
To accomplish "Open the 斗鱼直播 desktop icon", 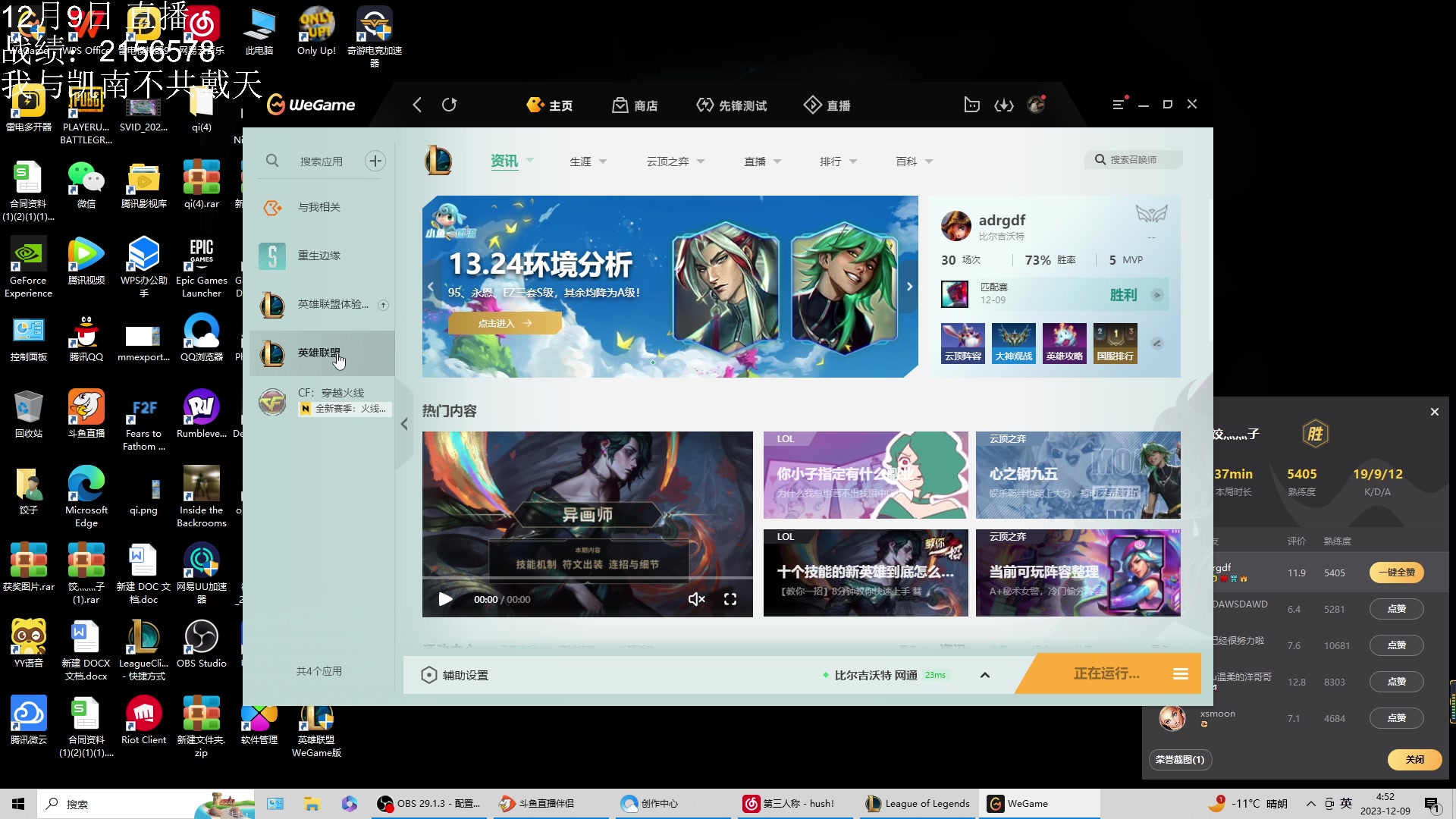I will [x=86, y=414].
